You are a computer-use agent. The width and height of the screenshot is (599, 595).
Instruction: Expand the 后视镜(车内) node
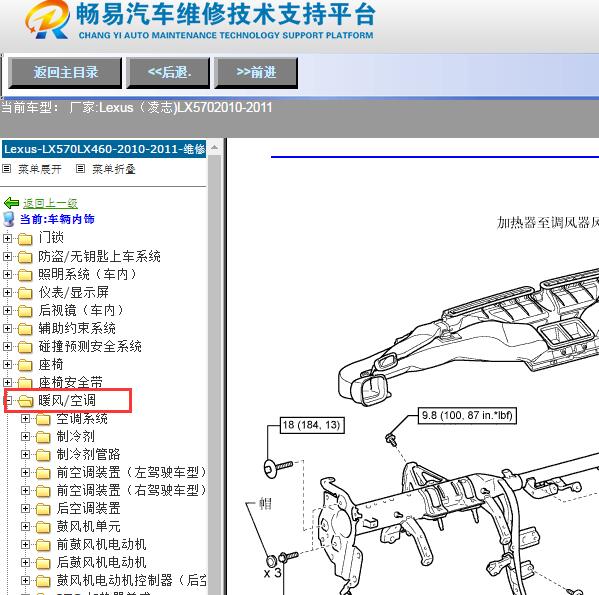pyautogui.click(x=7, y=310)
